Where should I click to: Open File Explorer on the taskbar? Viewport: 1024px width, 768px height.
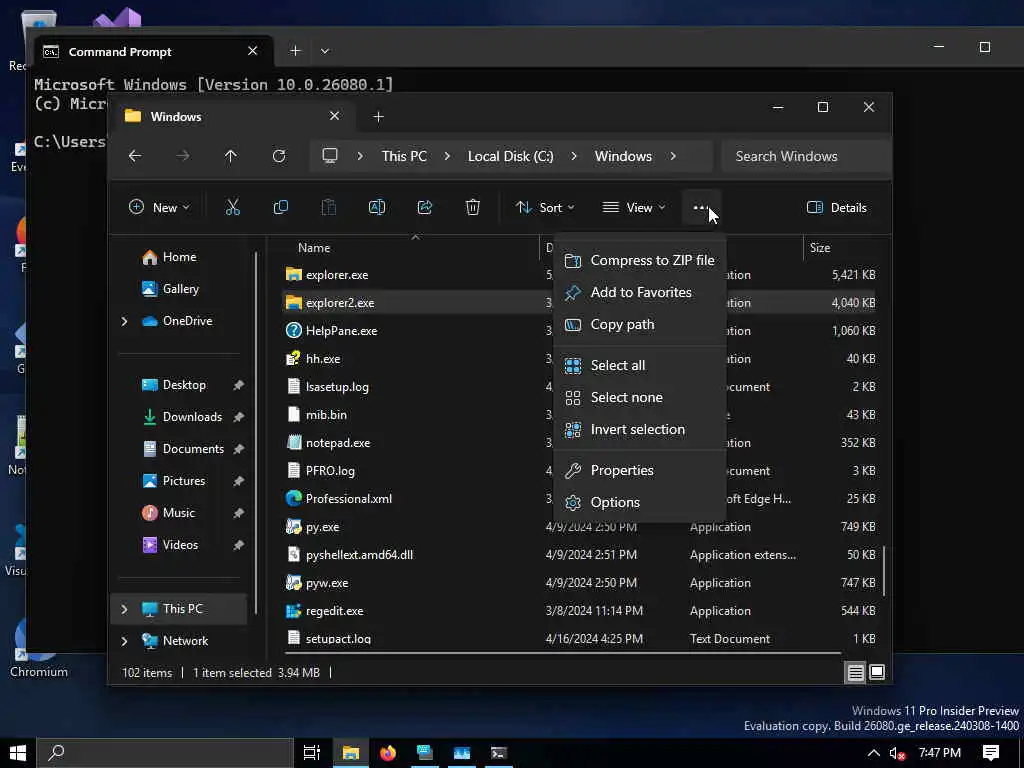click(x=351, y=753)
